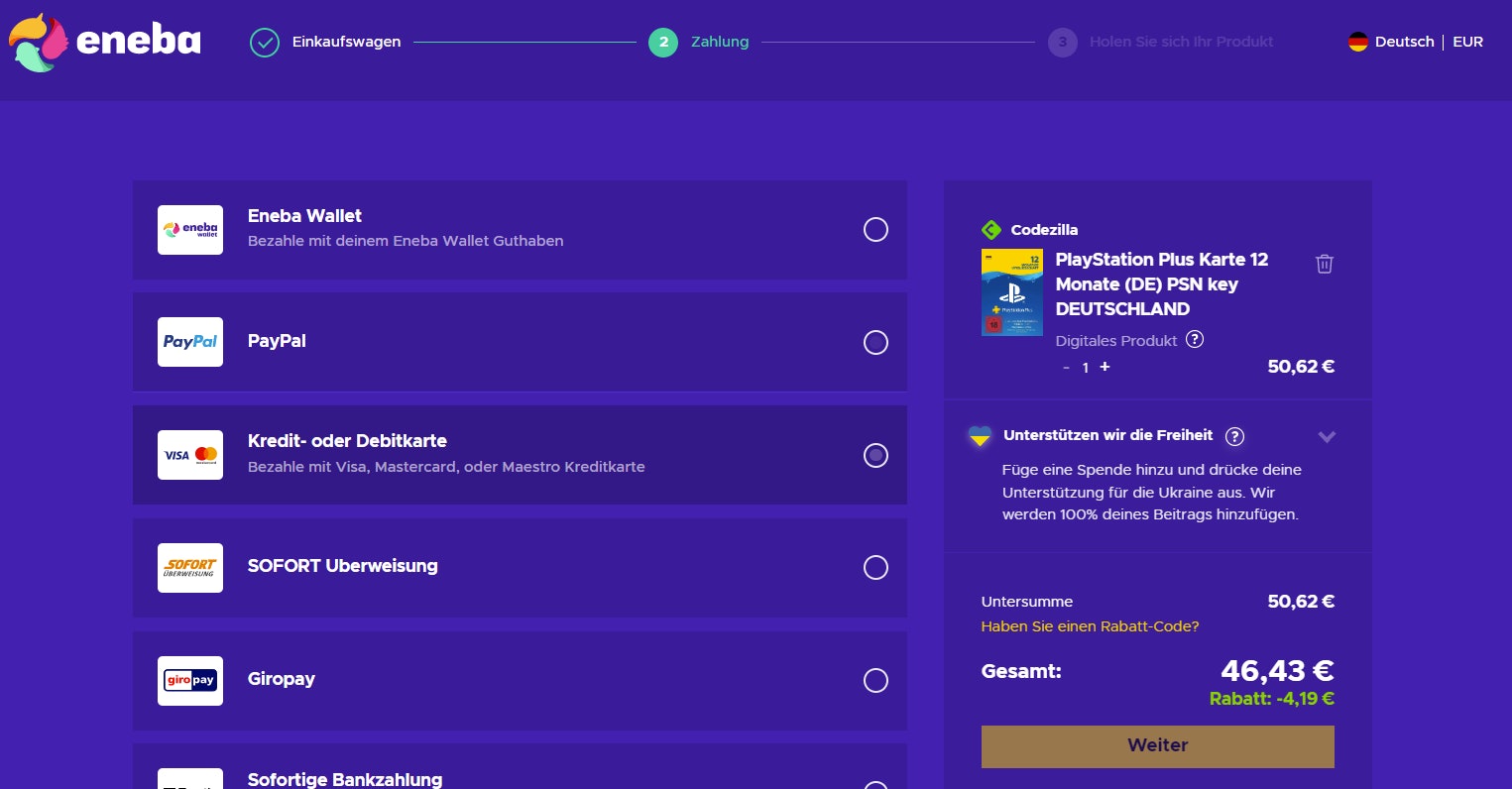Delete PlayStation Plus item with trash icon
The width and height of the screenshot is (1512, 789).
(x=1324, y=264)
